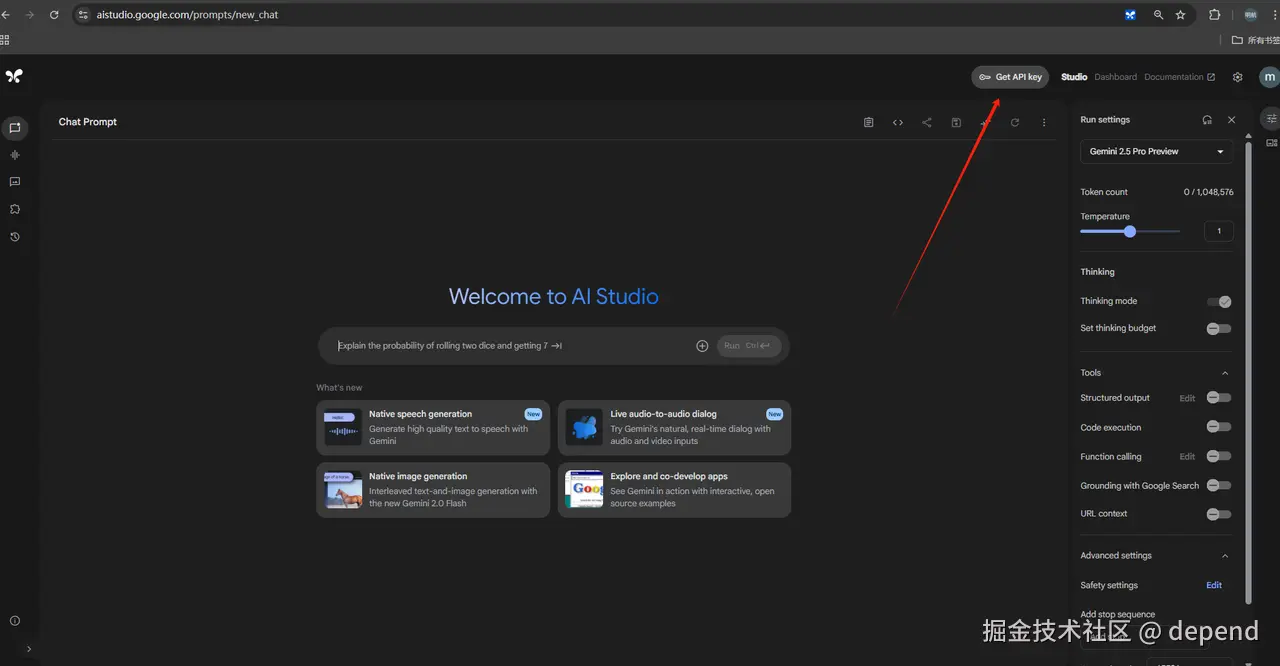Close the Run settings panel
Viewport: 1280px width, 666px height.
[x=1232, y=120]
